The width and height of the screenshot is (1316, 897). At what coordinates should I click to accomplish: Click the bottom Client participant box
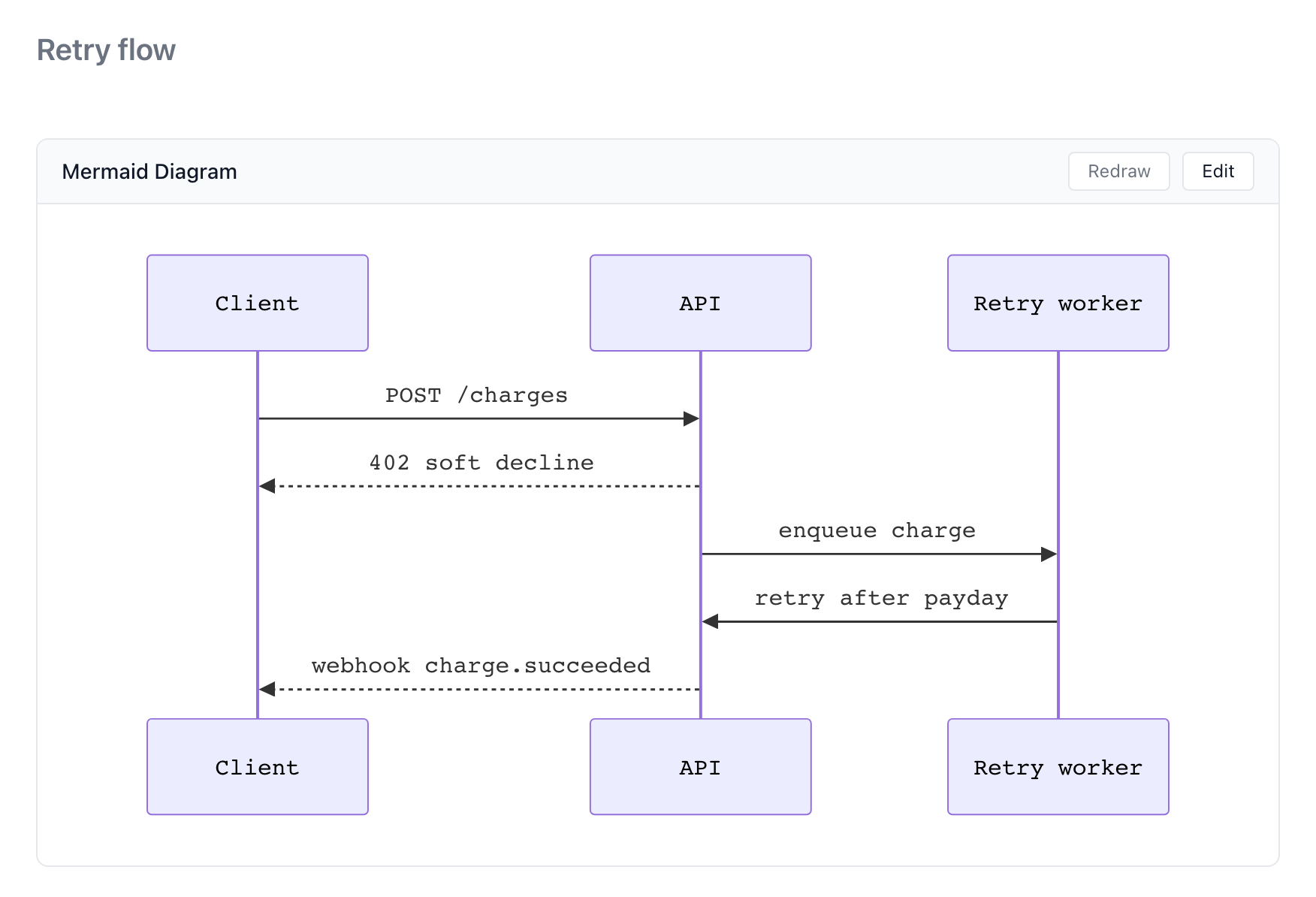click(x=258, y=766)
